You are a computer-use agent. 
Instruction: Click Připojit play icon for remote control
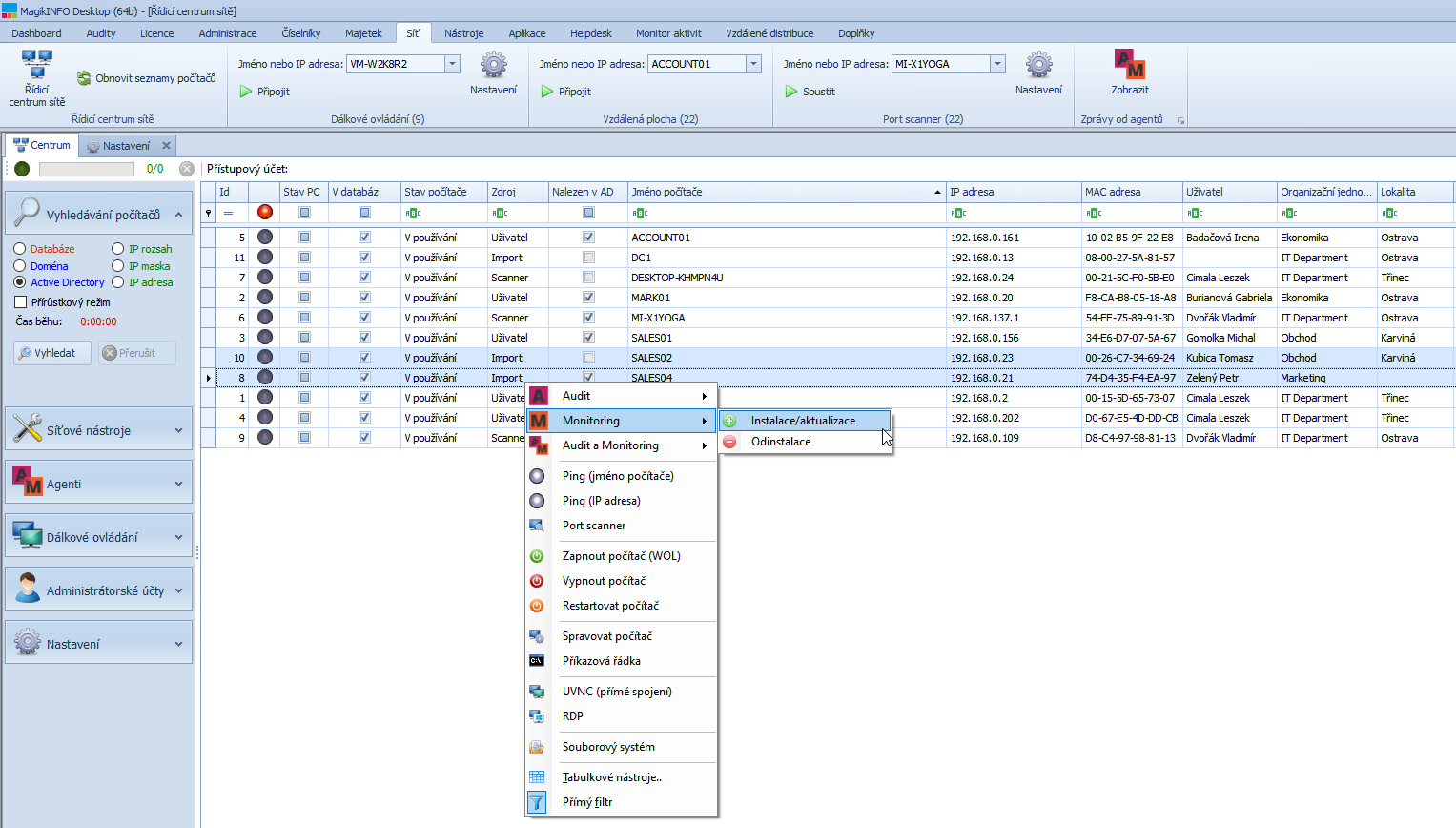[246, 92]
